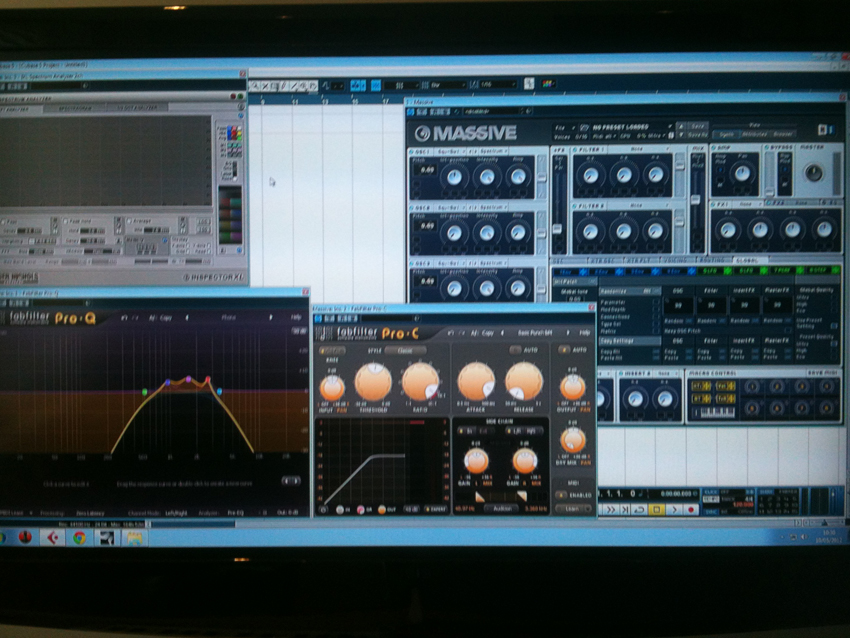Toggle the FILTER 1 power button in Massive

click(576, 149)
